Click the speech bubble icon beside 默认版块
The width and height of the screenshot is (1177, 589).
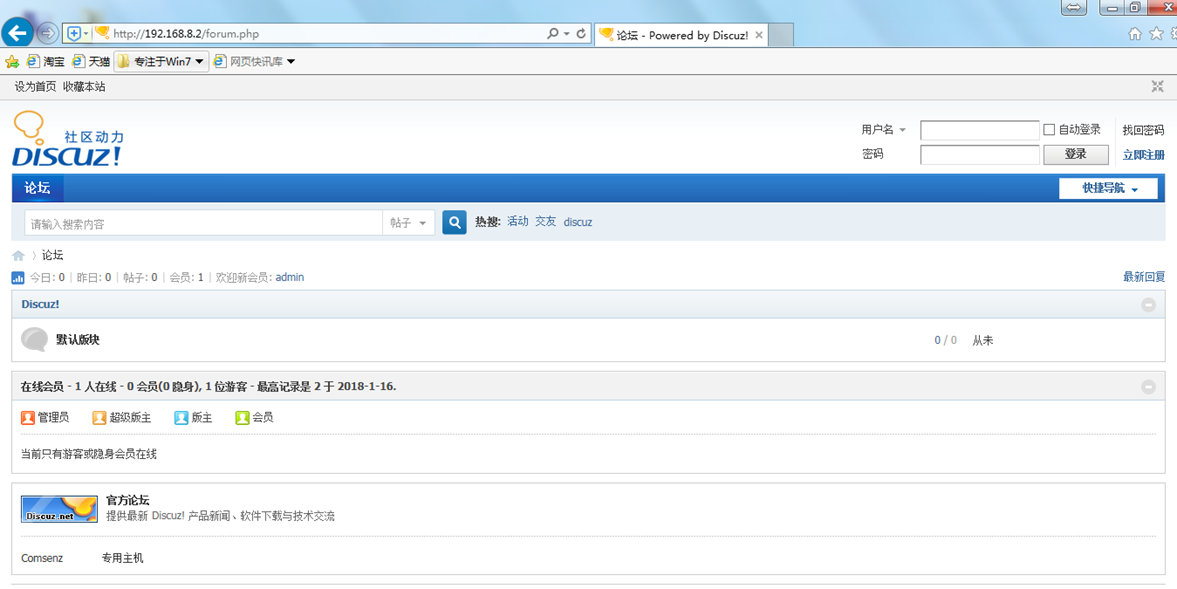pos(35,340)
